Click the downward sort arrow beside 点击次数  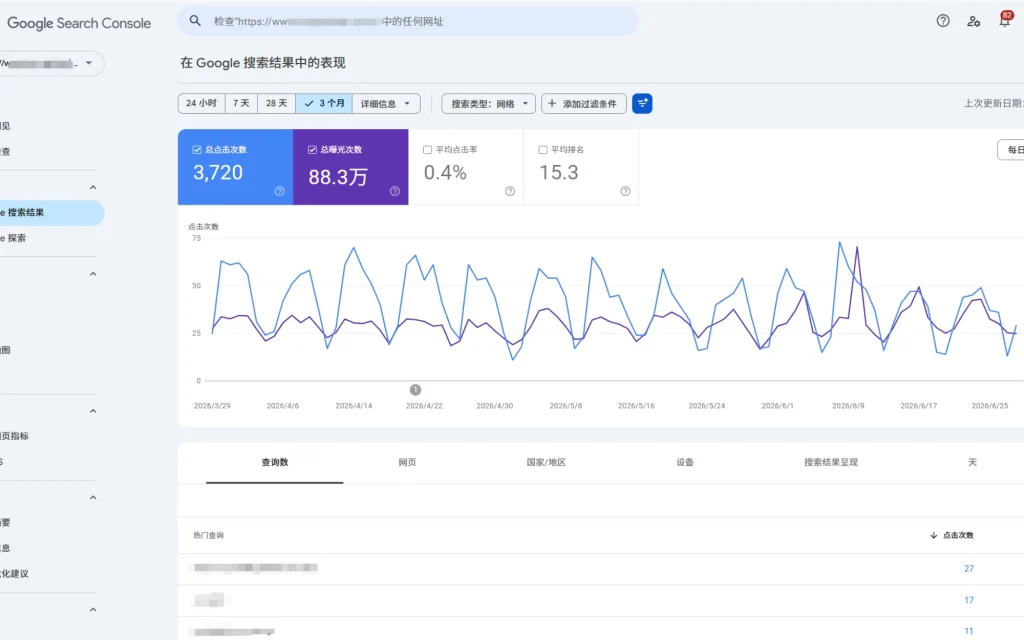(933, 535)
